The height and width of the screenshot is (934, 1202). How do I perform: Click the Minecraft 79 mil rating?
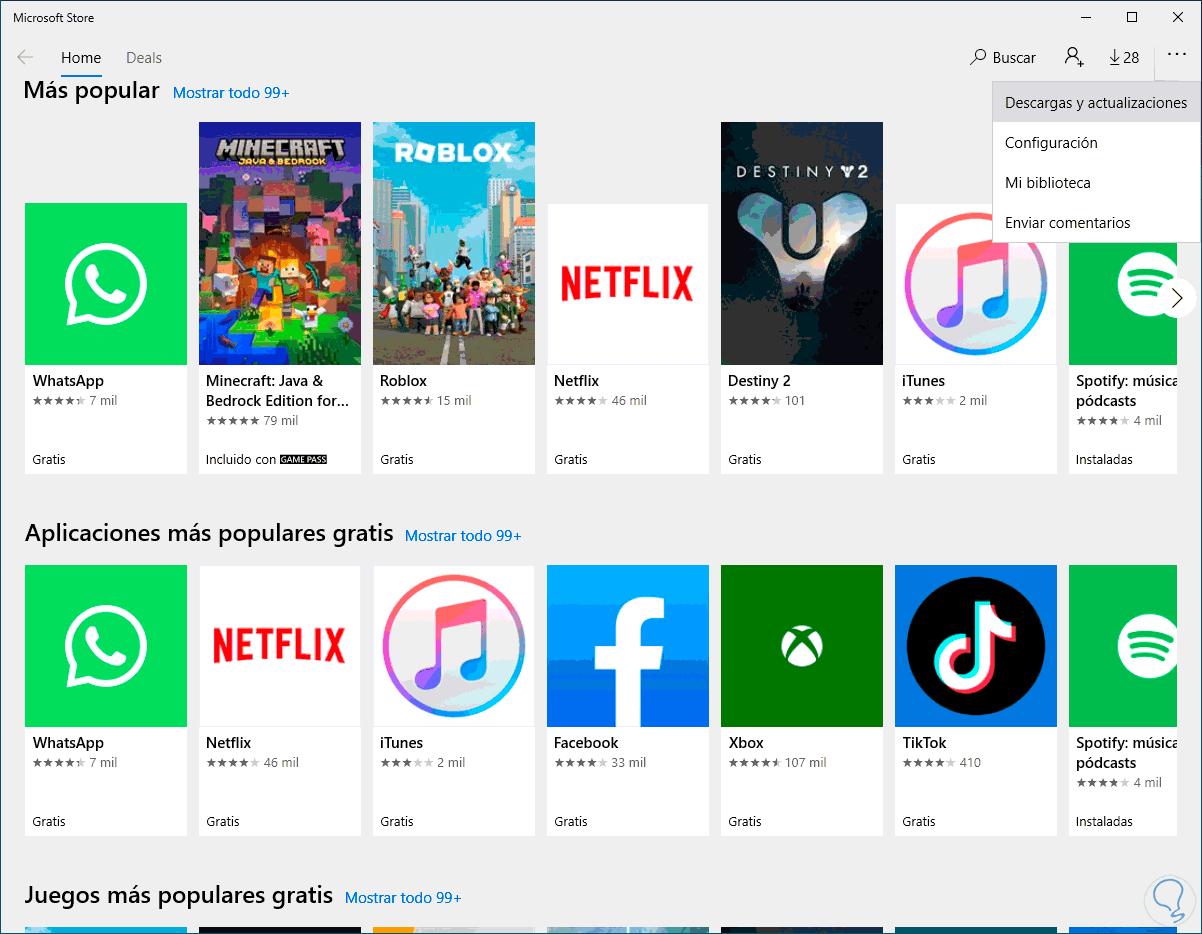[x=252, y=421]
